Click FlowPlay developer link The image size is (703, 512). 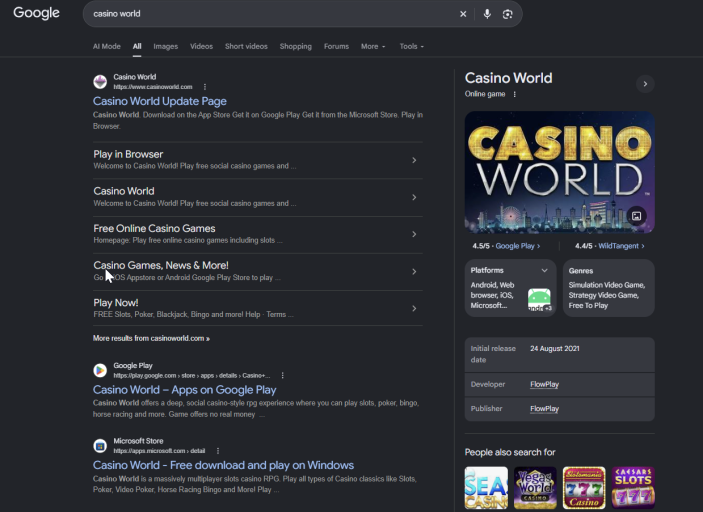[544, 384]
